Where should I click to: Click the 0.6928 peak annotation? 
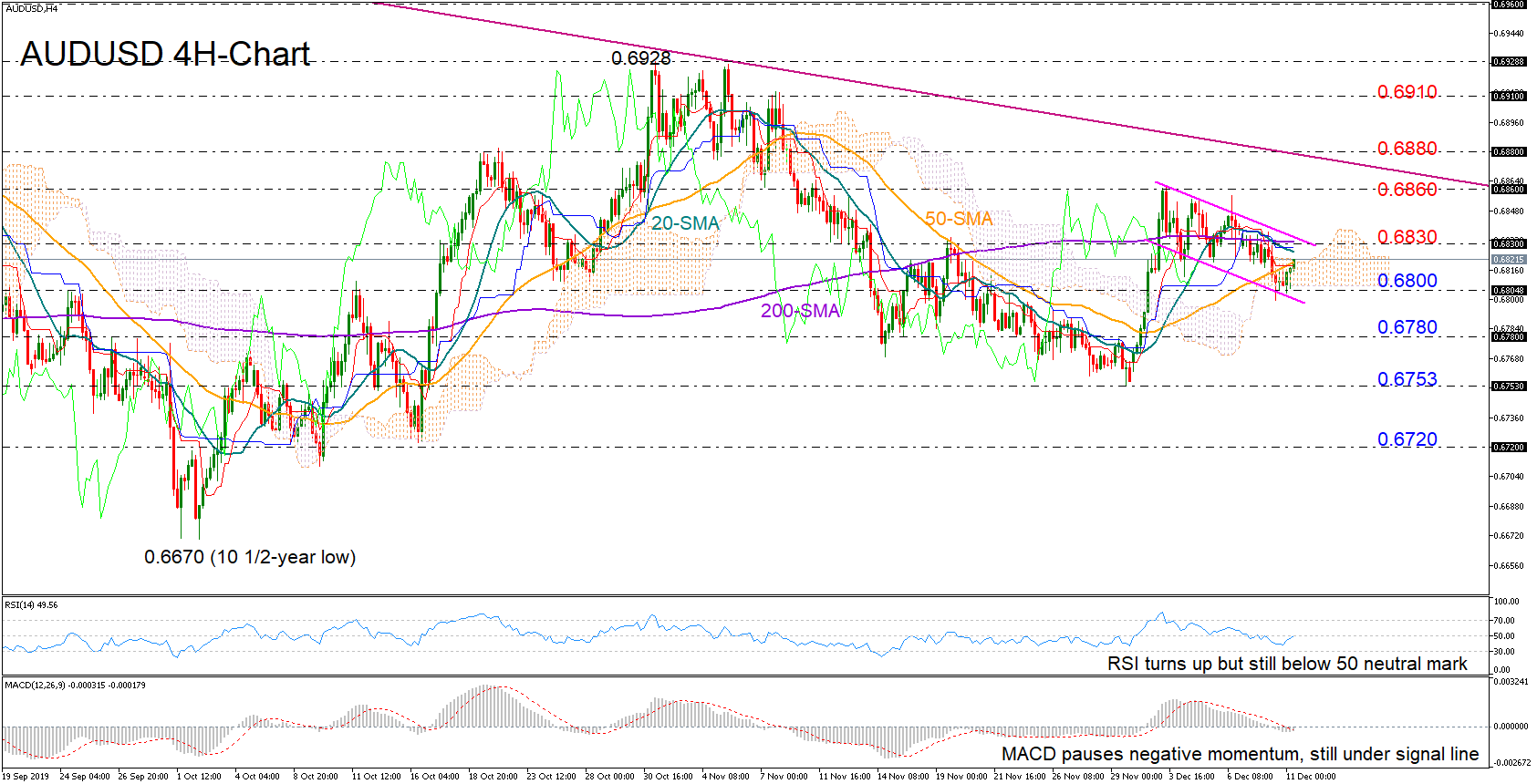[x=640, y=58]
